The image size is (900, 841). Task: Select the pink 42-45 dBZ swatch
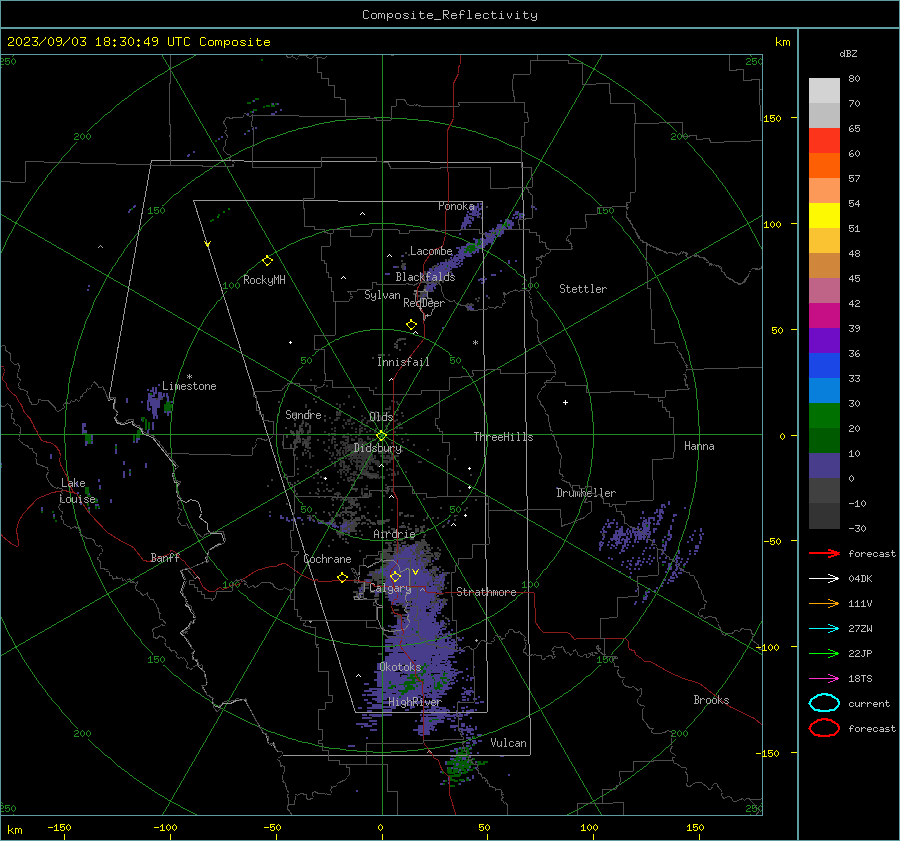tap(824, 291)
